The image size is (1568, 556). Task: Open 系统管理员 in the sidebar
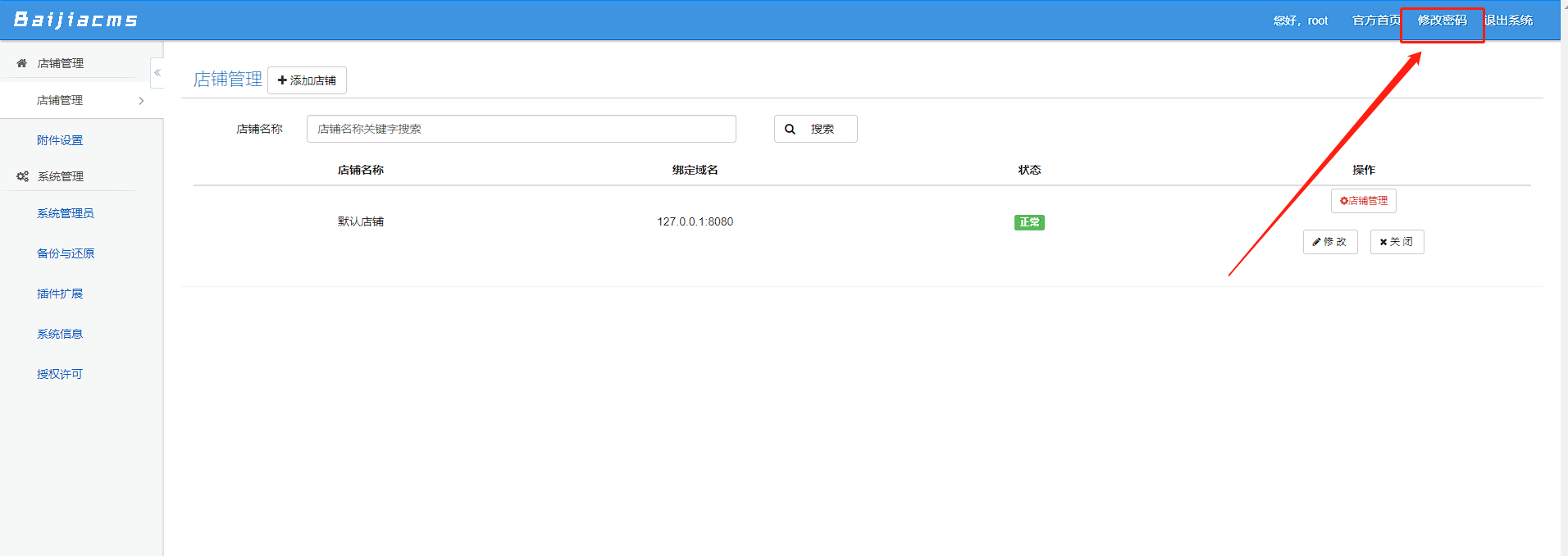click(x=66, y=213)
